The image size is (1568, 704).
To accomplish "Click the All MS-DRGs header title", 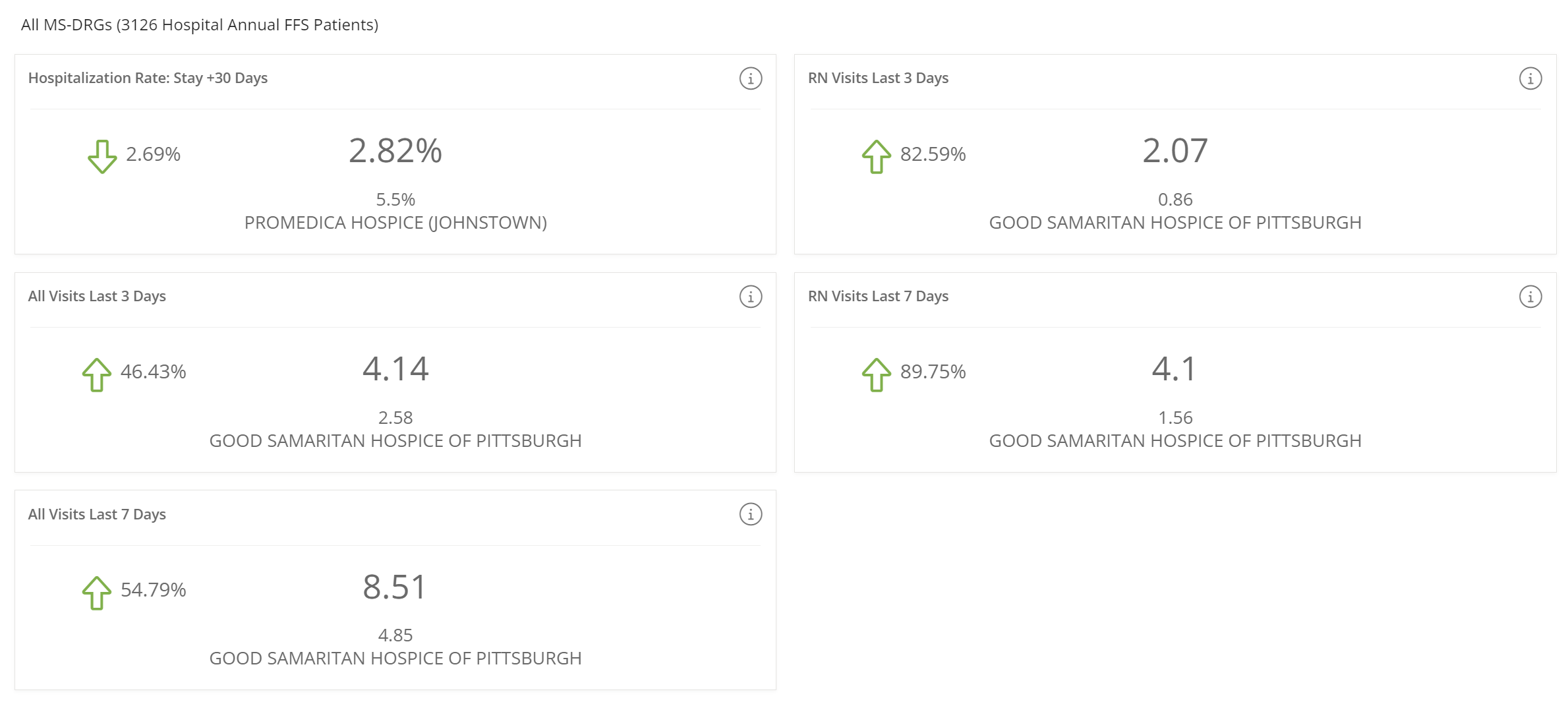I will 200,25.
